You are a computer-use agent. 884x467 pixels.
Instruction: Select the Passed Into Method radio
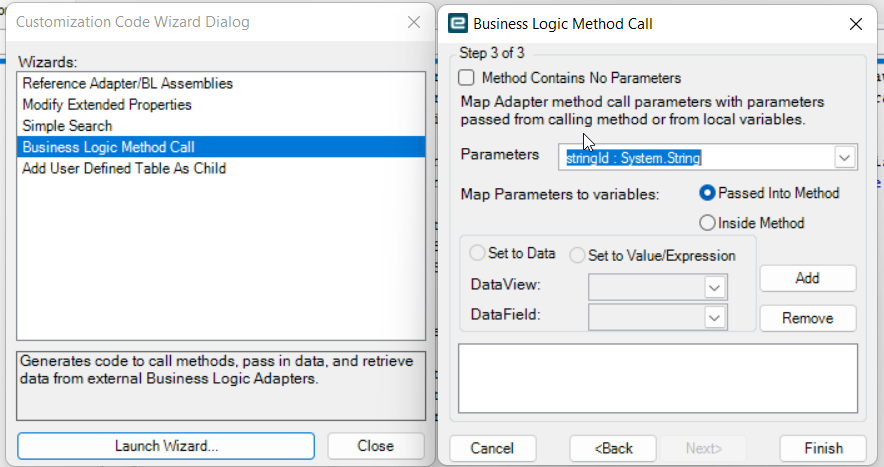point(707,193)
